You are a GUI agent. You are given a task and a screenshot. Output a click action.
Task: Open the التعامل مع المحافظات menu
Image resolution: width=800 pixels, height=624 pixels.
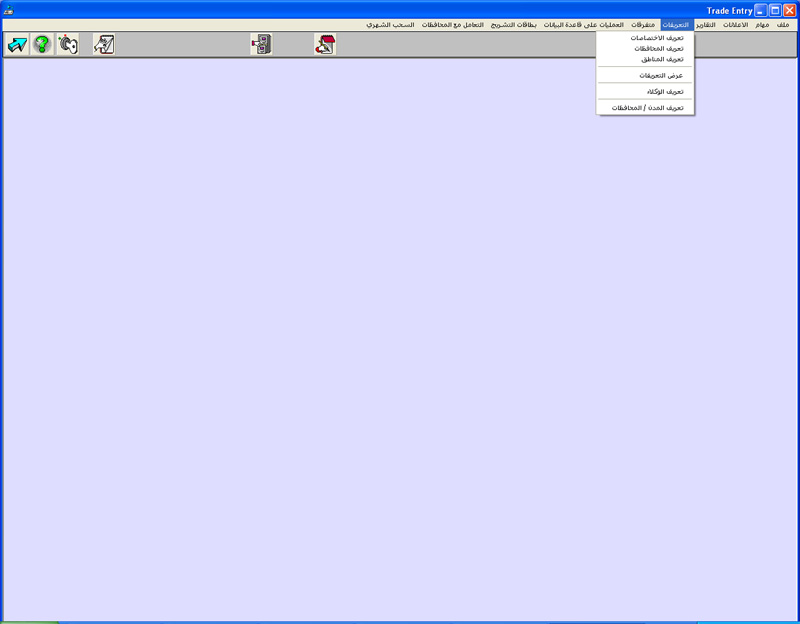[x=453, y=24]
